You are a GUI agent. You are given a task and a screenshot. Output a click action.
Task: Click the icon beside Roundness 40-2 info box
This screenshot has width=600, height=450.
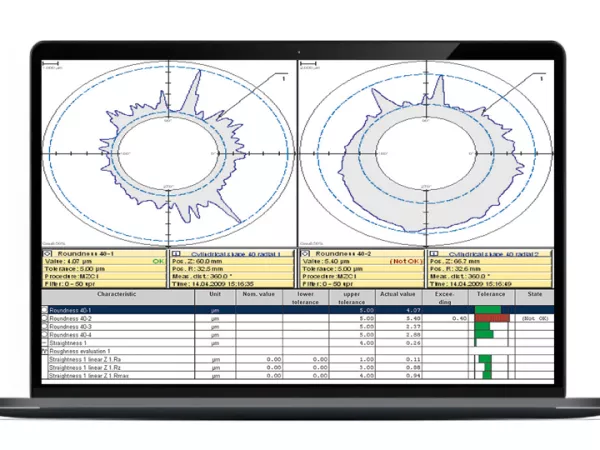coord(305,254)
